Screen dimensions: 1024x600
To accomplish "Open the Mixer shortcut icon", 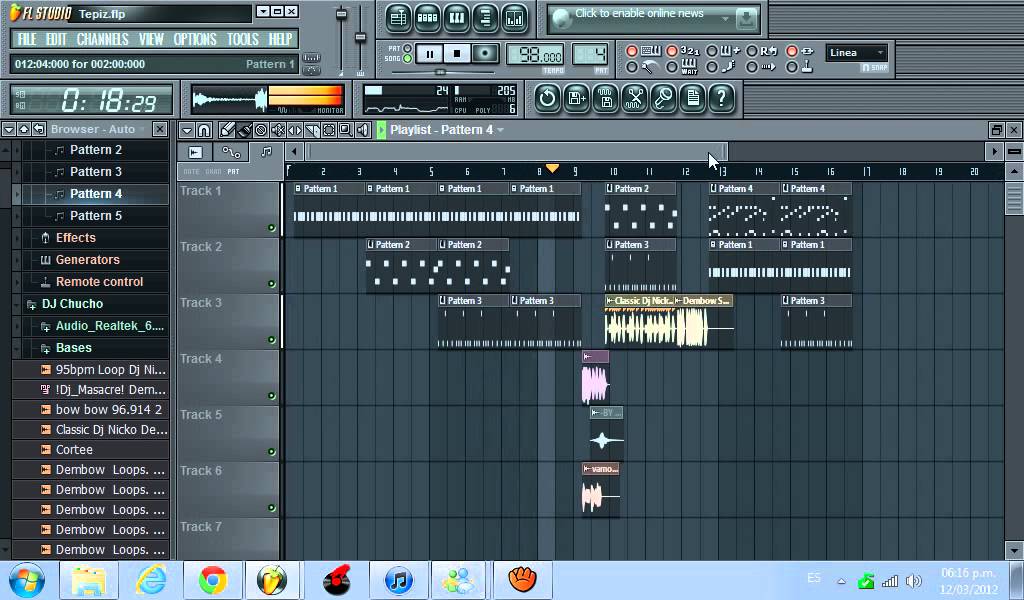I will pyautogui.click(x=515, y=19).
